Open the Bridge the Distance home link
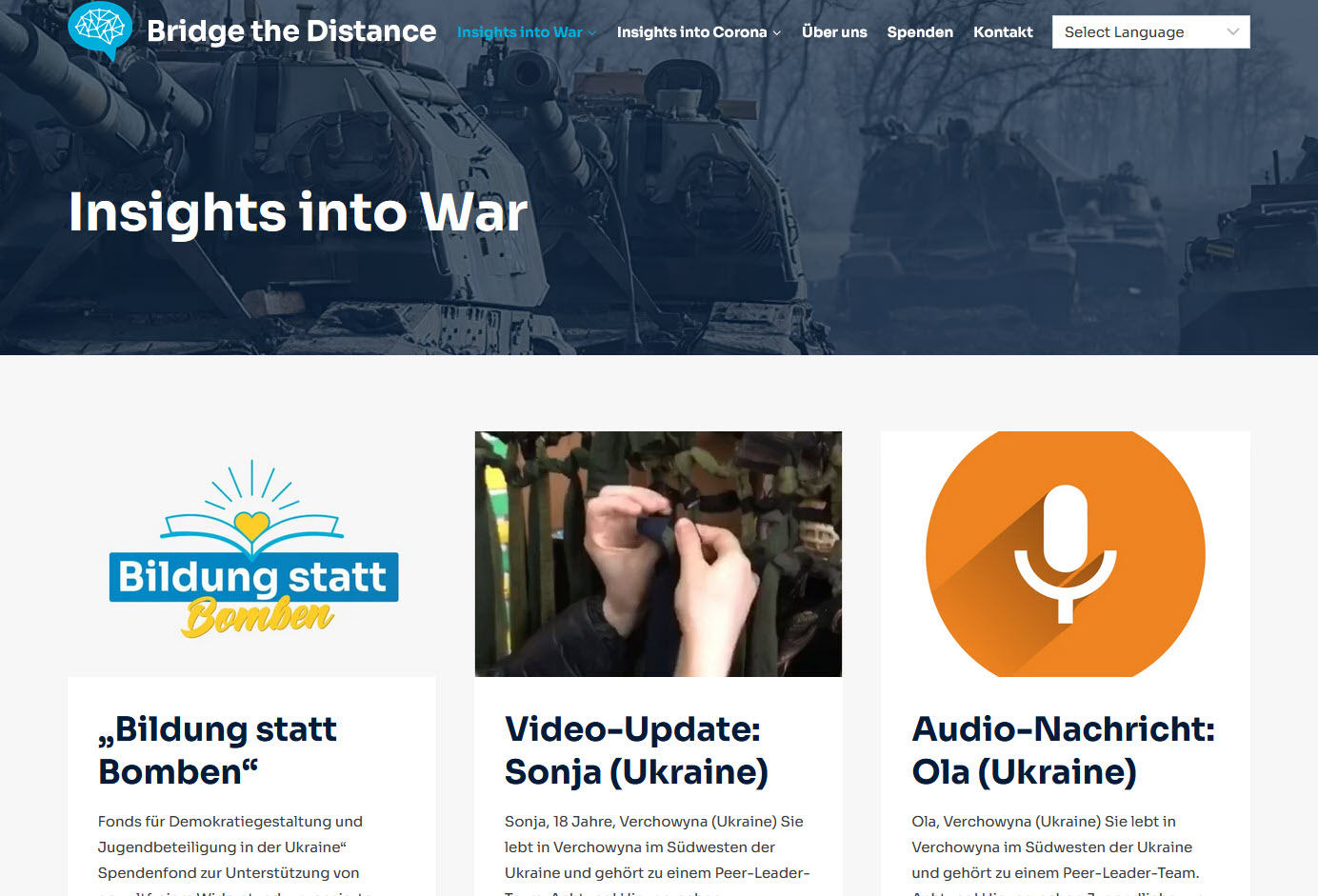The height and width of the screenshot is (896, 1318). (x=291, y=31)
